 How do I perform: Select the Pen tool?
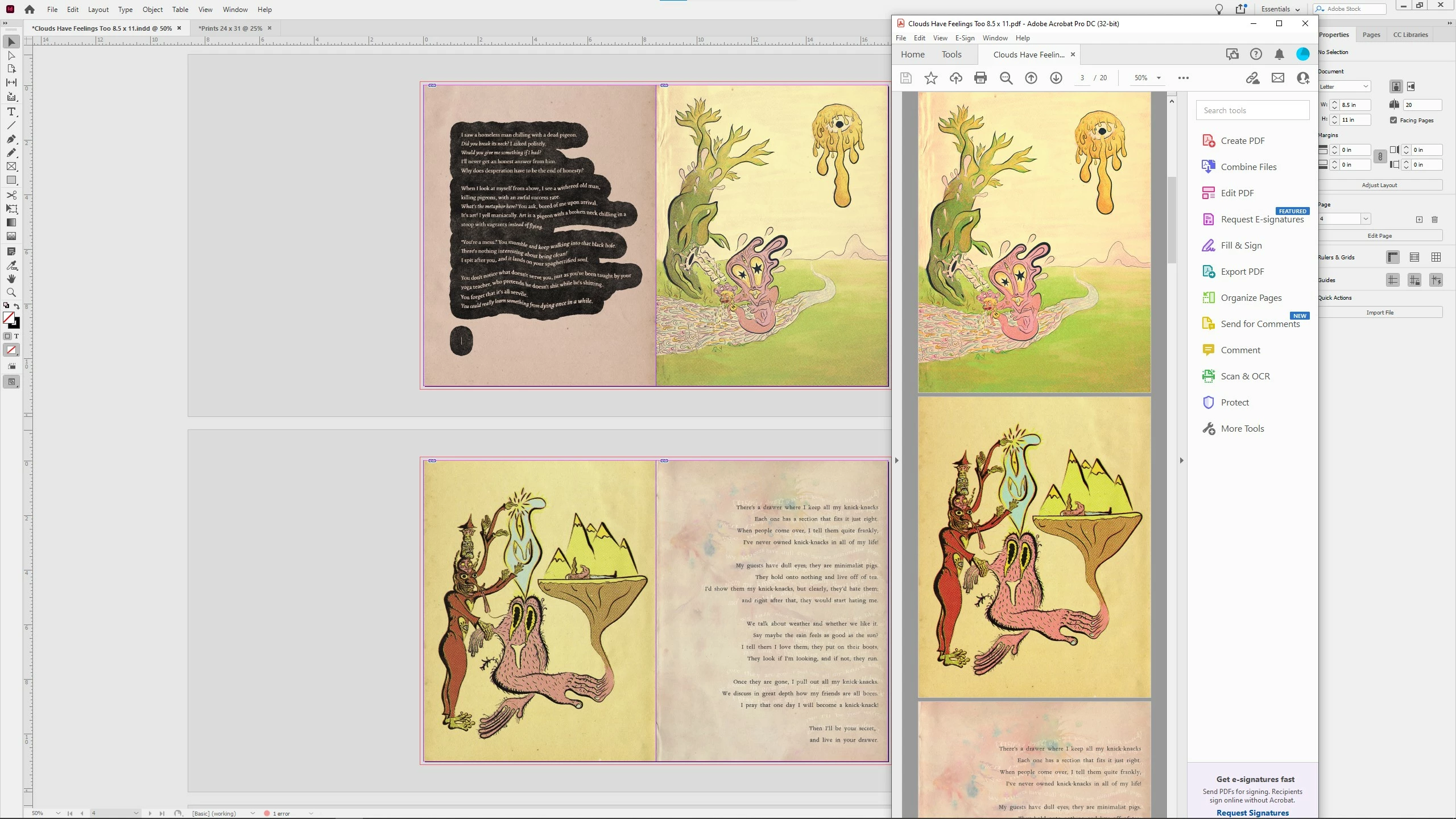pos(11,139)
